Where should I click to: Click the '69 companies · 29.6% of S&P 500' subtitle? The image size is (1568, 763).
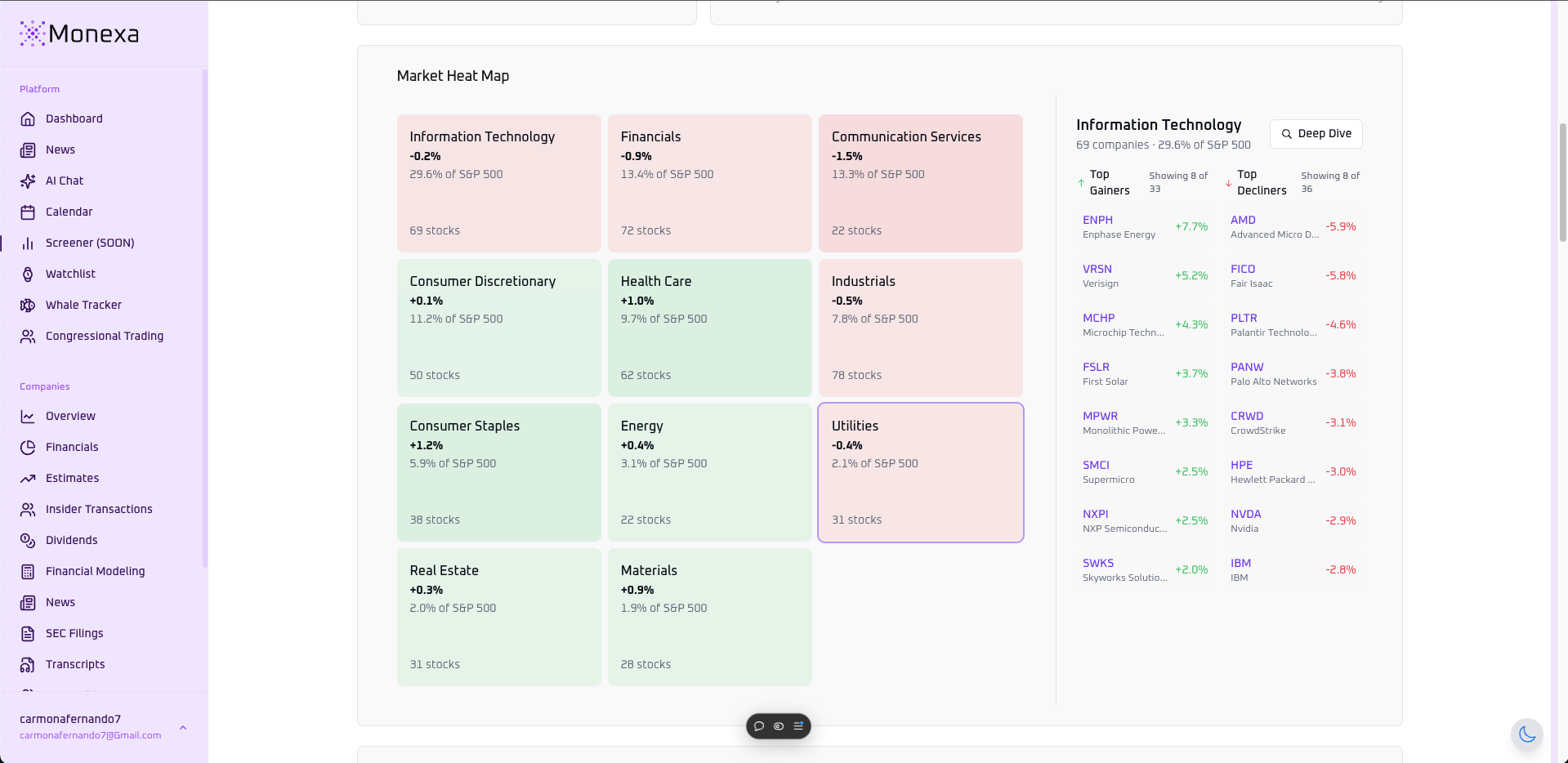coord(1164,145)
